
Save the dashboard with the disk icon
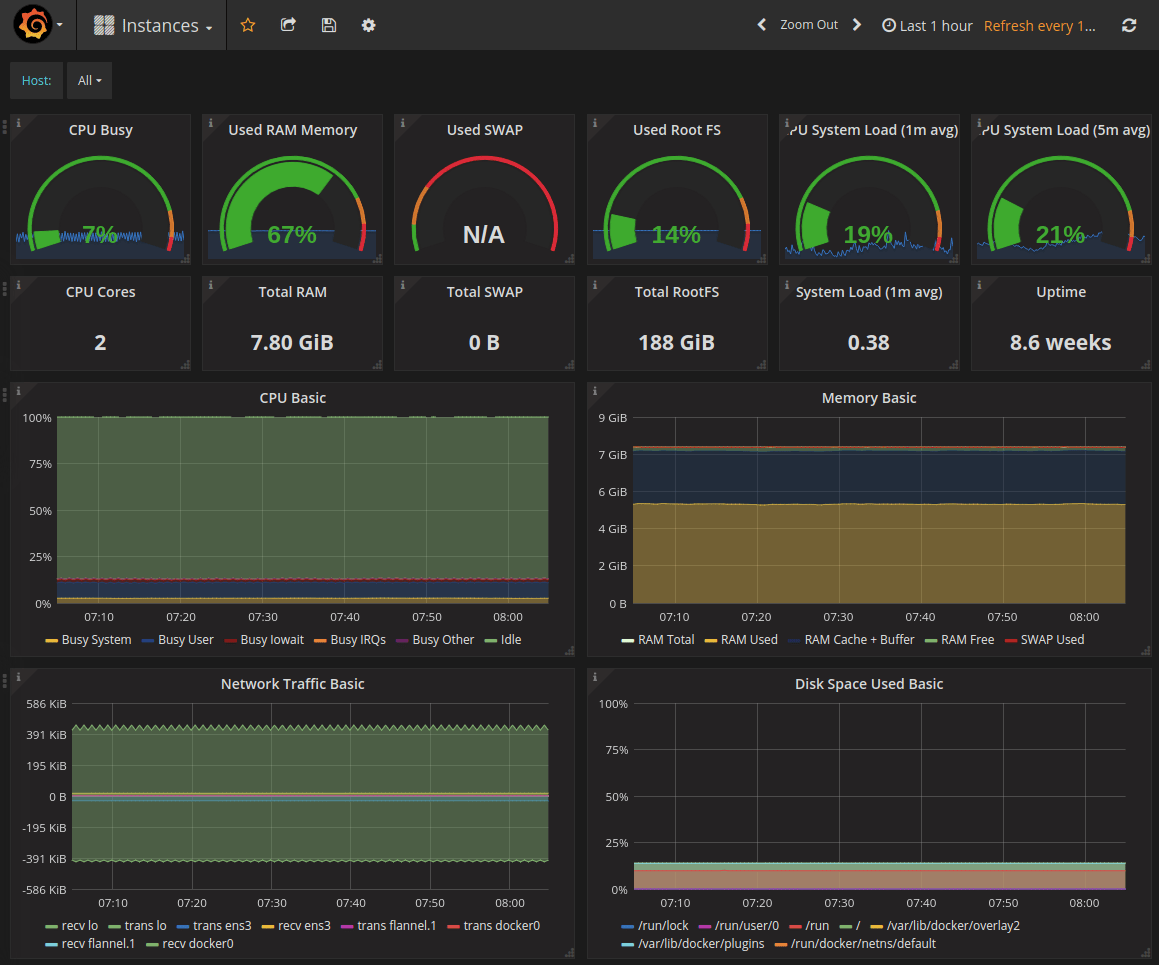point(328,25)
